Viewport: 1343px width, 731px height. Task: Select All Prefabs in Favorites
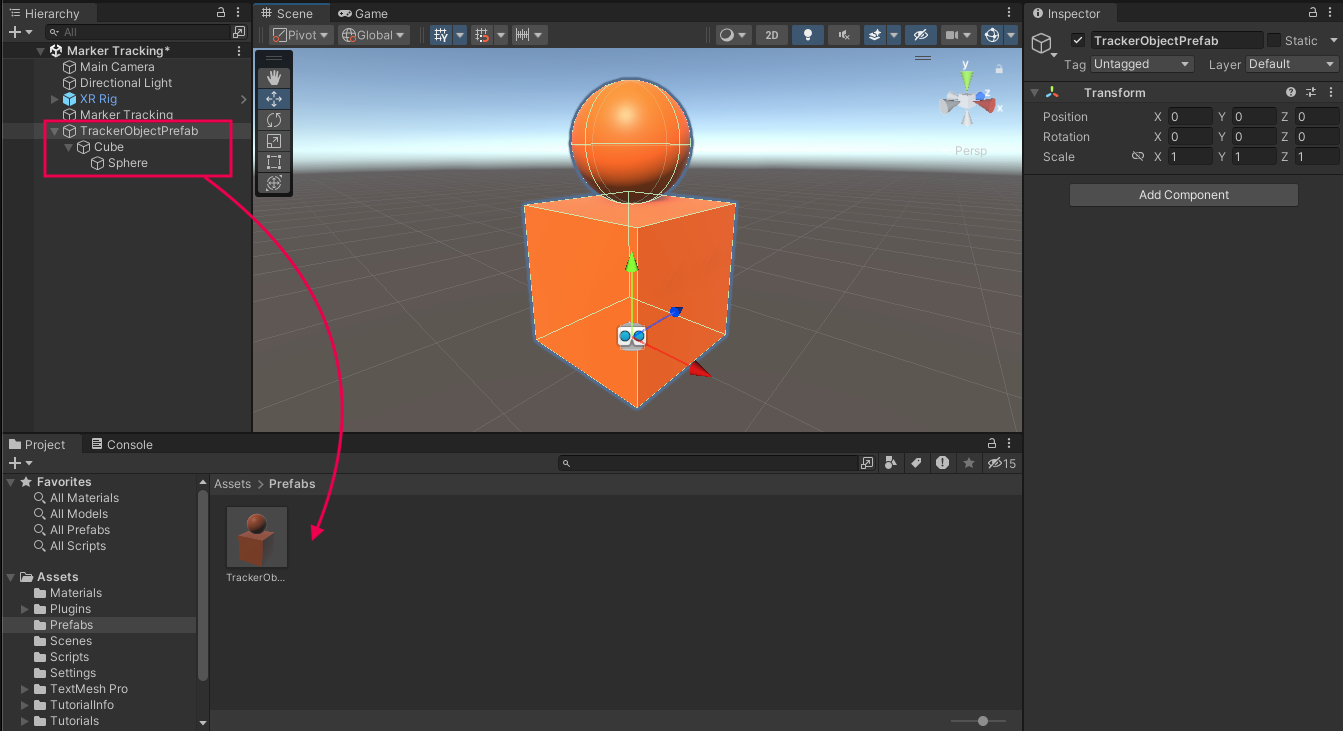pos(80,530)
